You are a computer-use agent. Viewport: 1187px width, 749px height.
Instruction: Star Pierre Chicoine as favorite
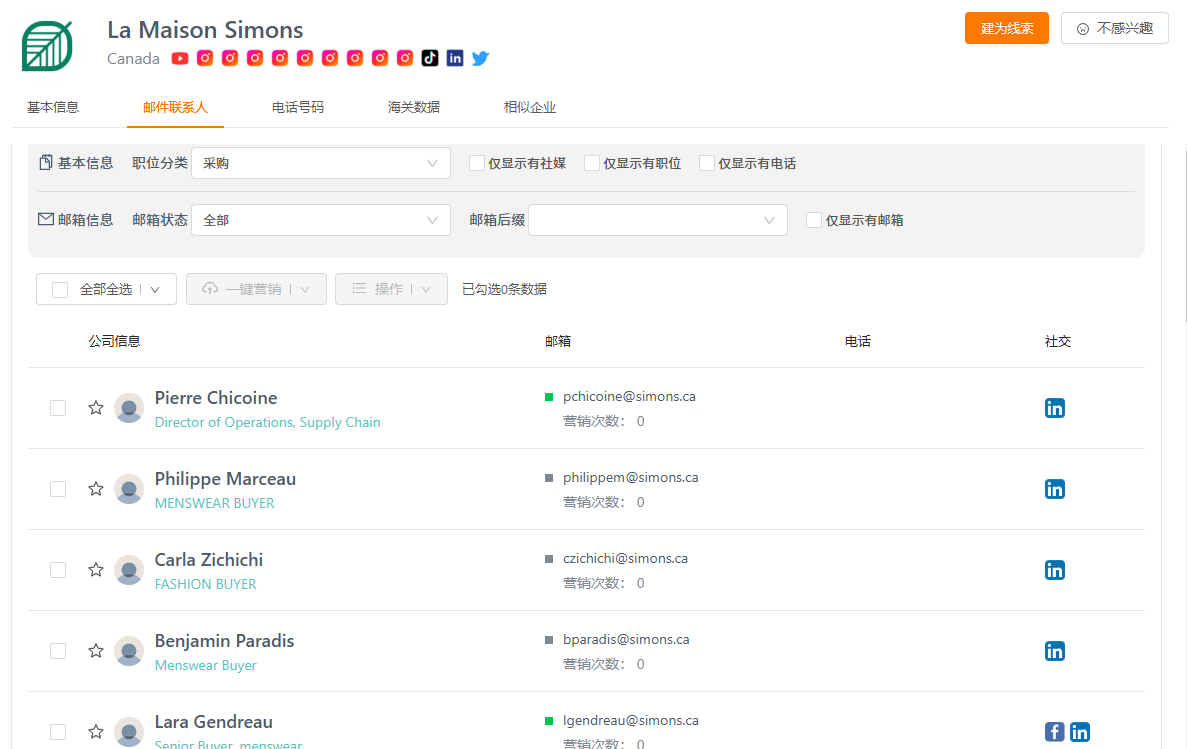pyautogui.click(x=95, y=408)
